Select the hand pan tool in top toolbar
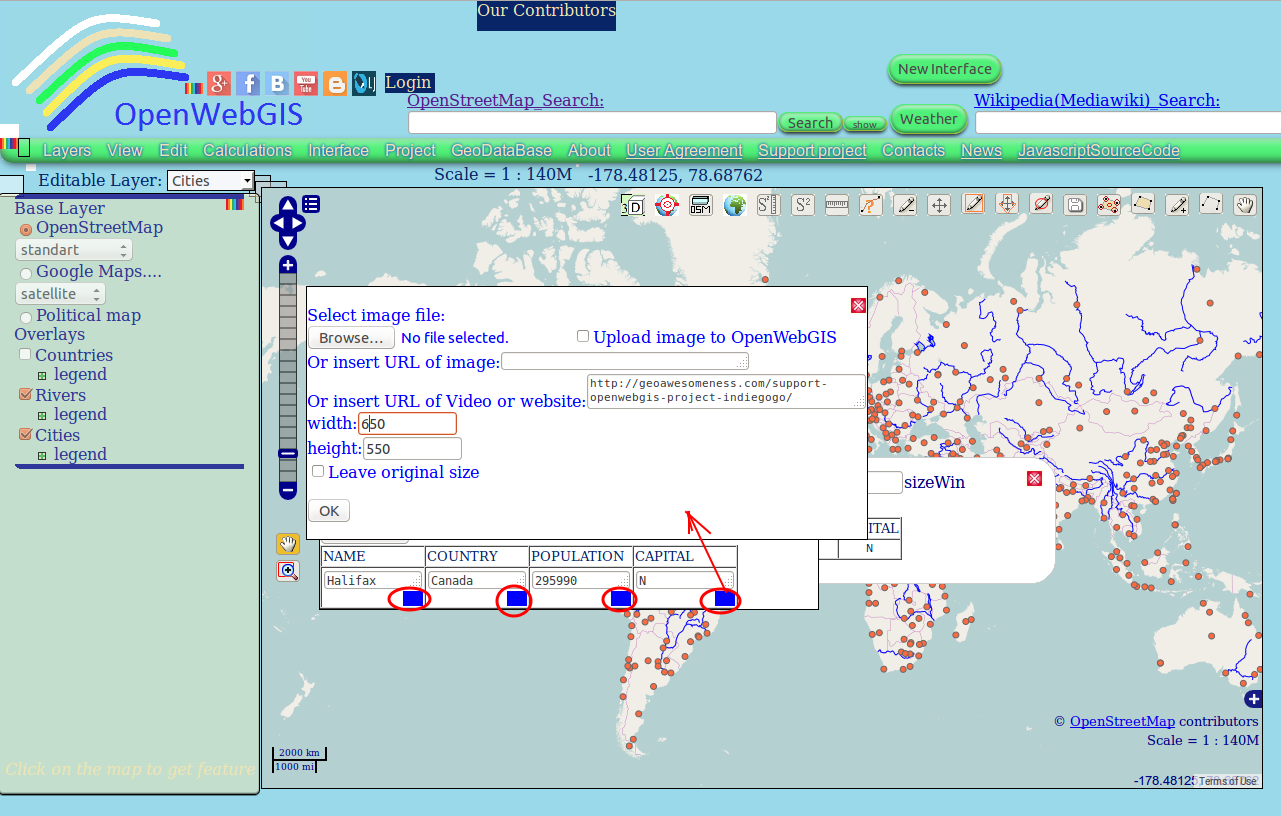The height and width of the screenshot is (816, 1281). point(1245,205)
